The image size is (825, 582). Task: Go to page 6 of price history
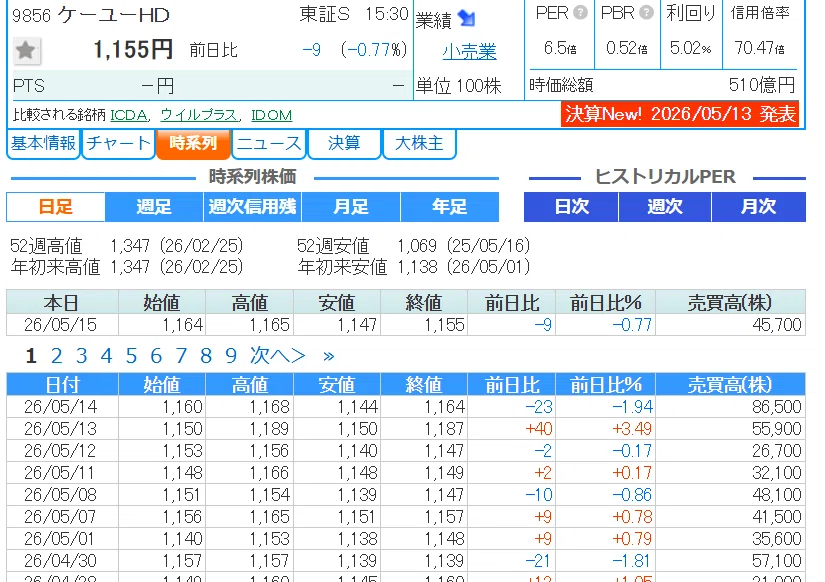pos(156,356)
